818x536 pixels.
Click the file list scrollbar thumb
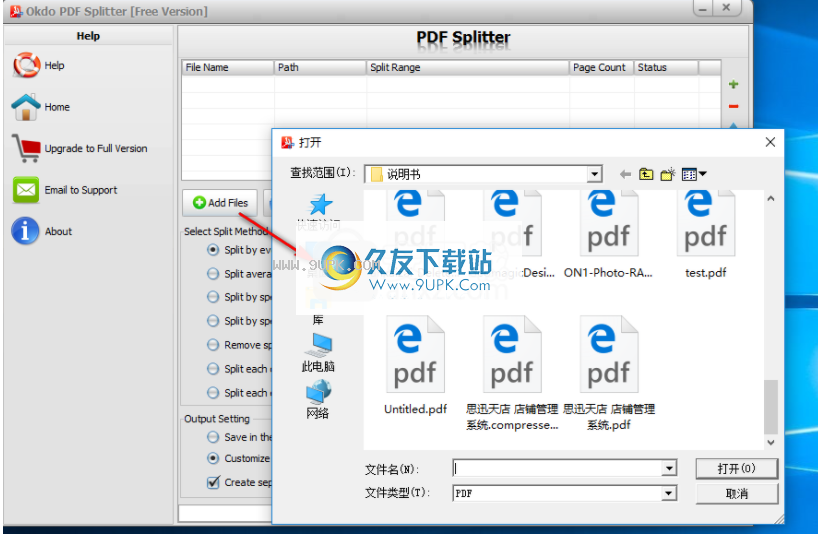pyautogui.click(x=771, y=407)
